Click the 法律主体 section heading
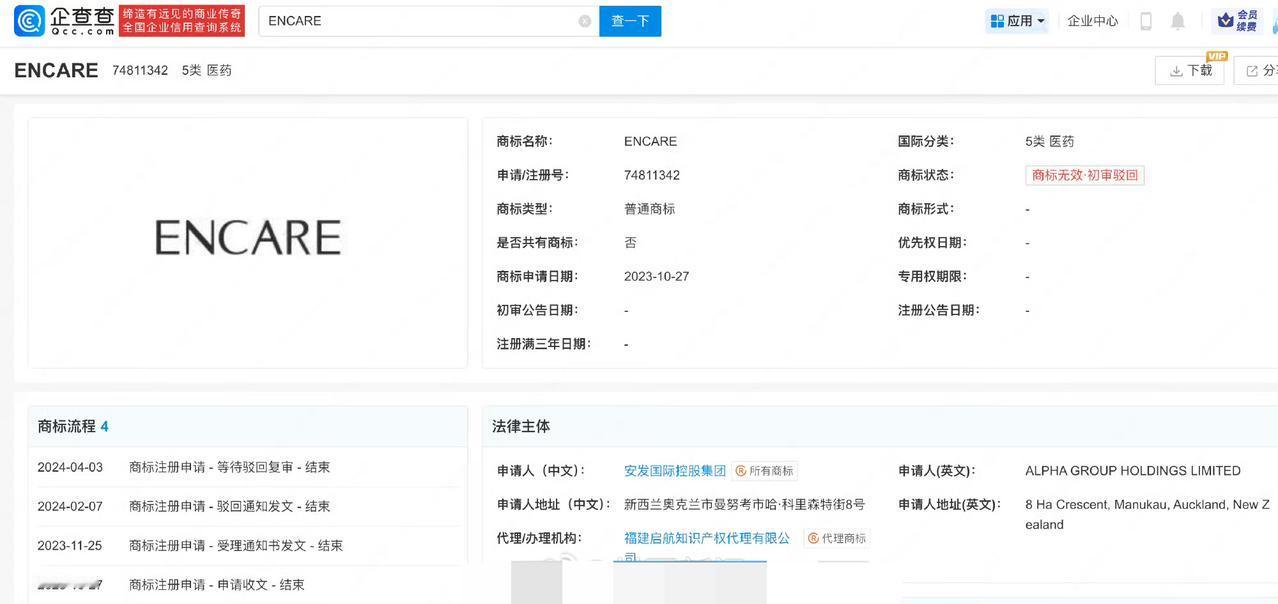Screen dimensions: 1278x604 521,426
